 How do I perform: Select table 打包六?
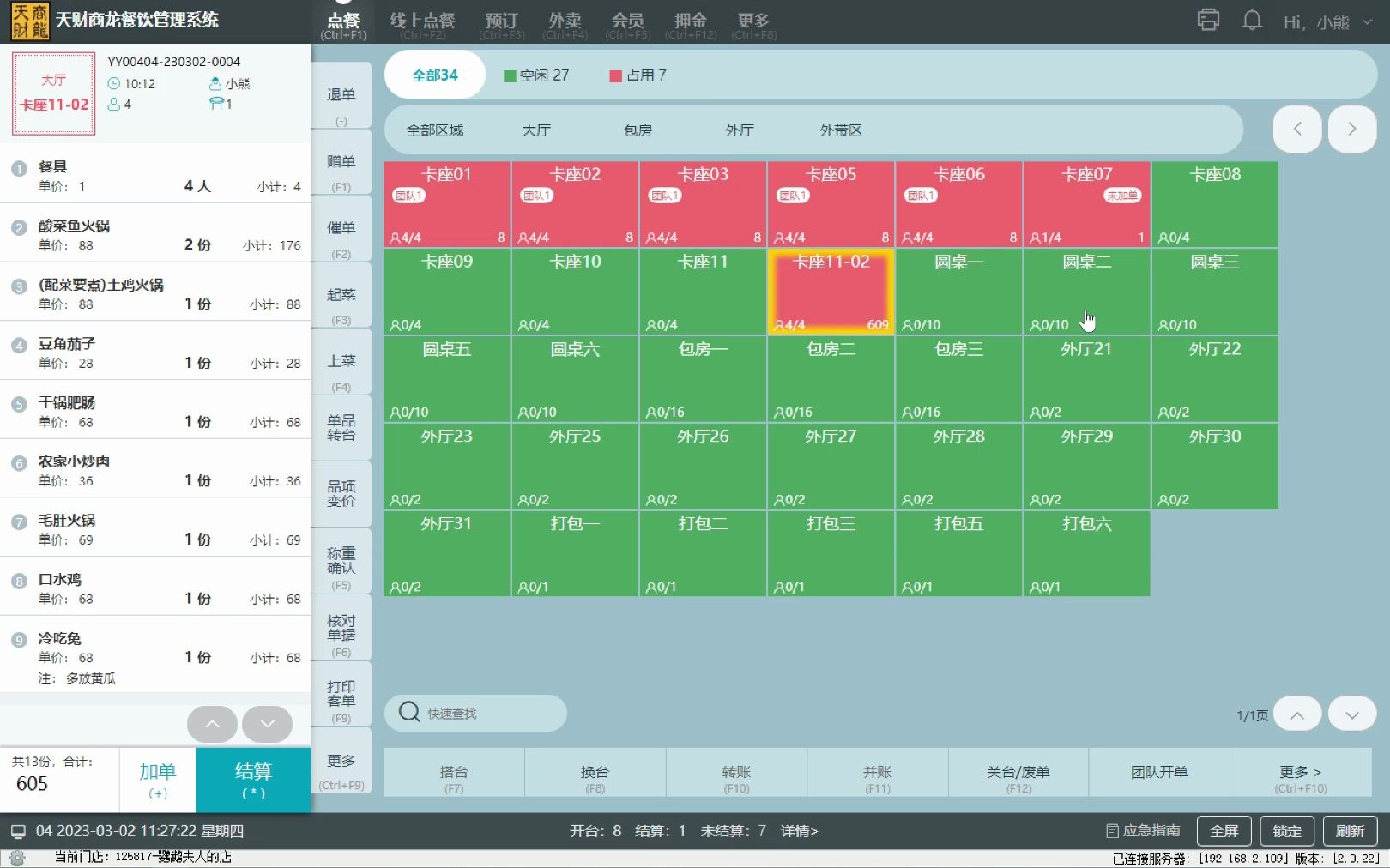click(x=1087, y=553)
